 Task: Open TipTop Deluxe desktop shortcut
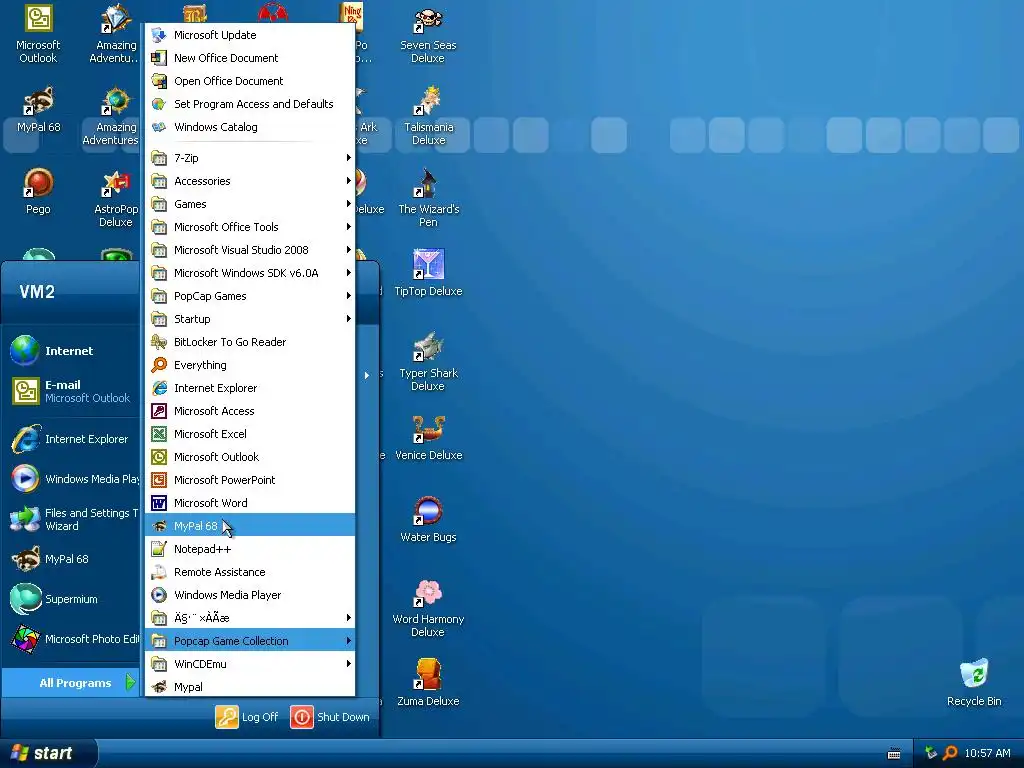428,273
